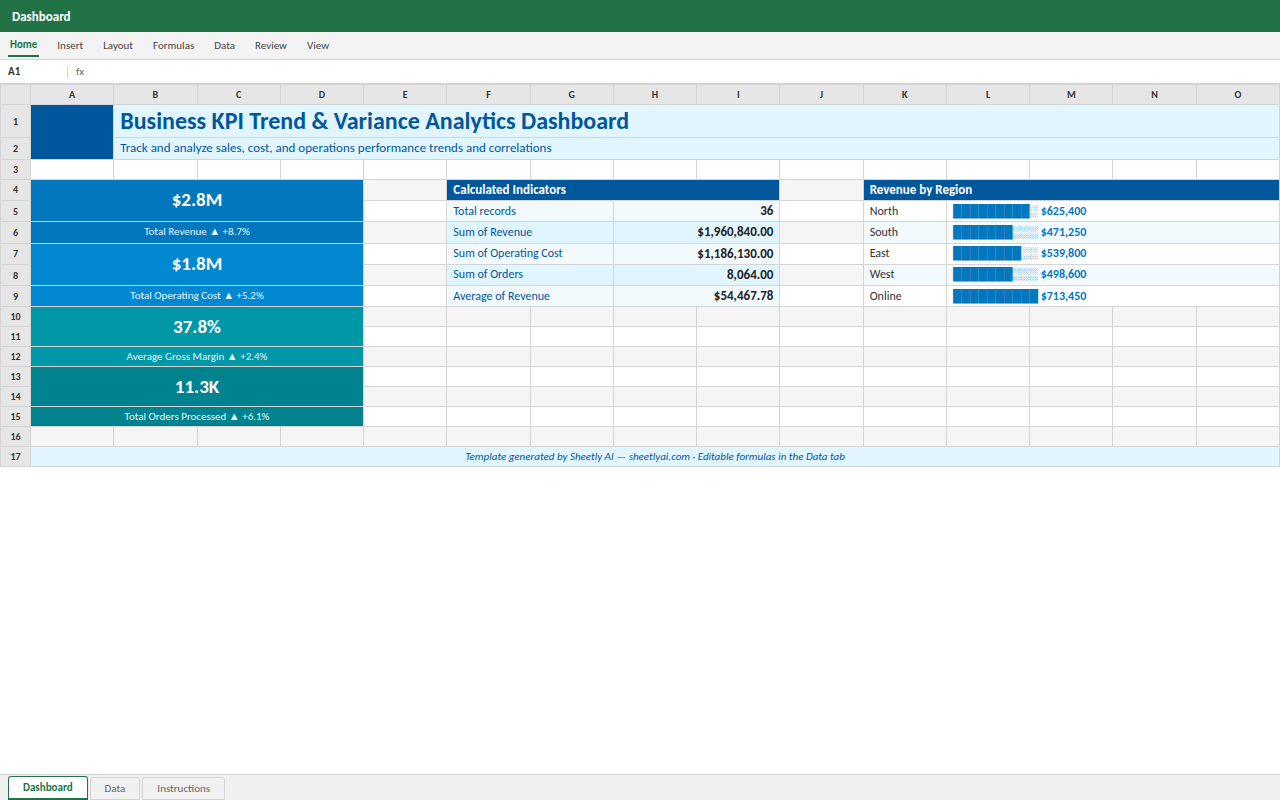The height and width of the screenshot is (800, 1280).
Task: Click the 37.8% gross margin value
Action: point(197,327)
